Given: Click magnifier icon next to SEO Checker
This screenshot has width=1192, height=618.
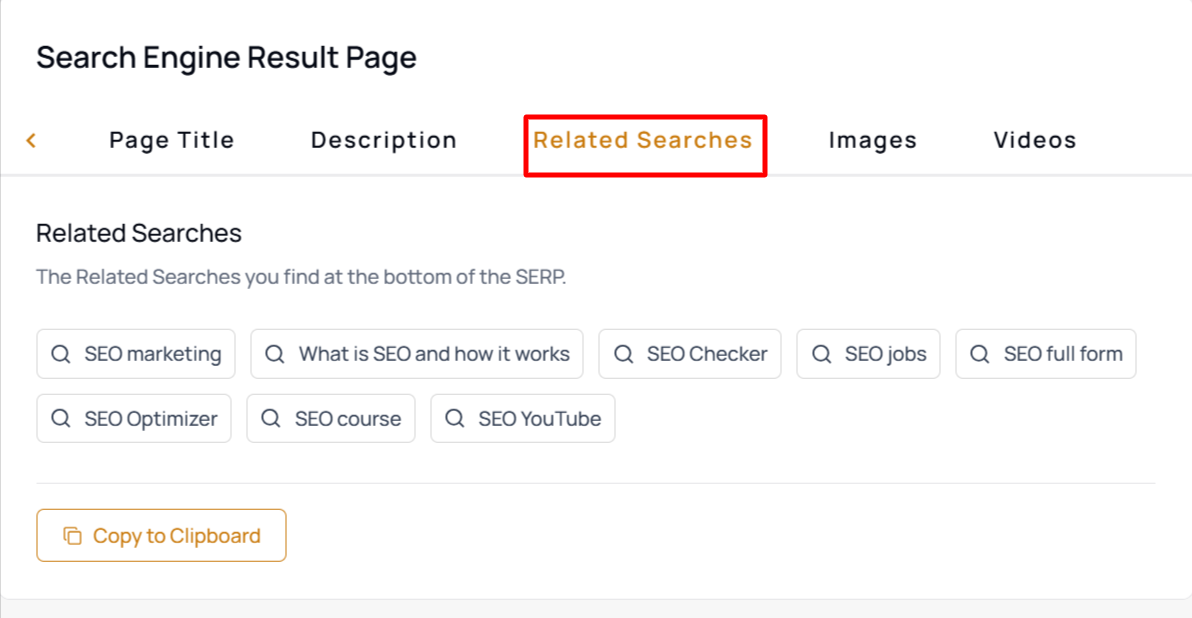Looking at the screenshot, I should (623, 354).
